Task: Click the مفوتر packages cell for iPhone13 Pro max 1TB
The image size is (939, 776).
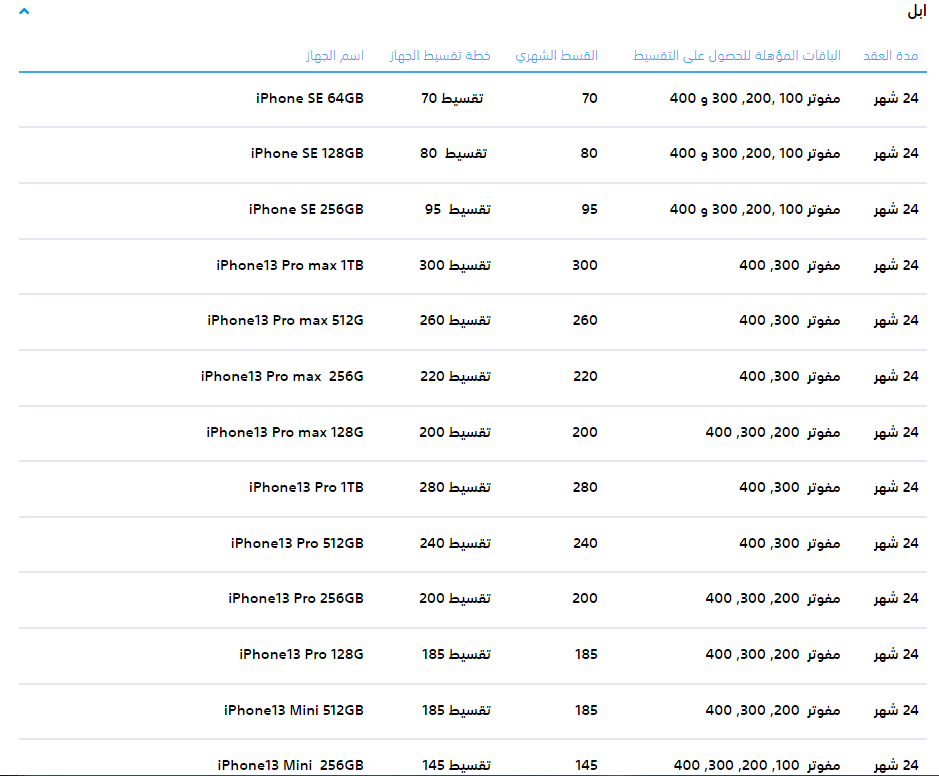Action: pos(790,265)
